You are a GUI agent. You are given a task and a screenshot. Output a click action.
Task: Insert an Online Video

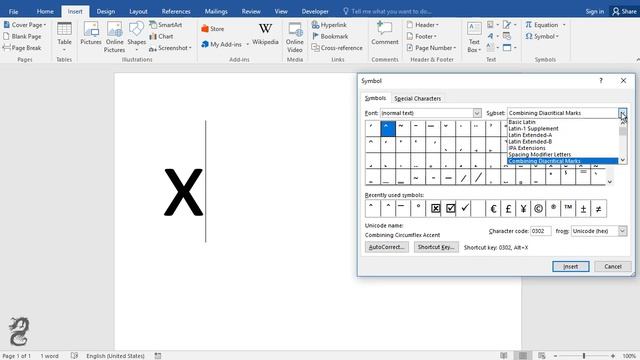294,37
